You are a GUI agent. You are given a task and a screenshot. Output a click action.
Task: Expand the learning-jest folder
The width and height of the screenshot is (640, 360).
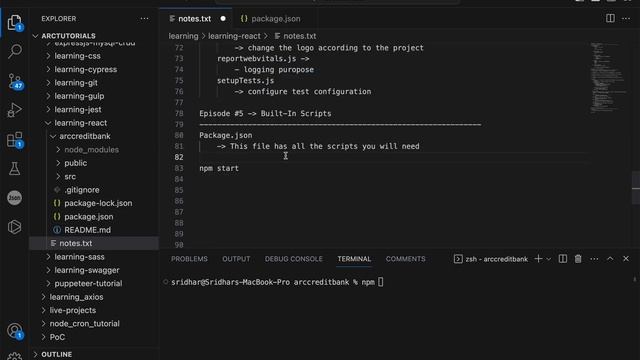[x=78, y=109]
